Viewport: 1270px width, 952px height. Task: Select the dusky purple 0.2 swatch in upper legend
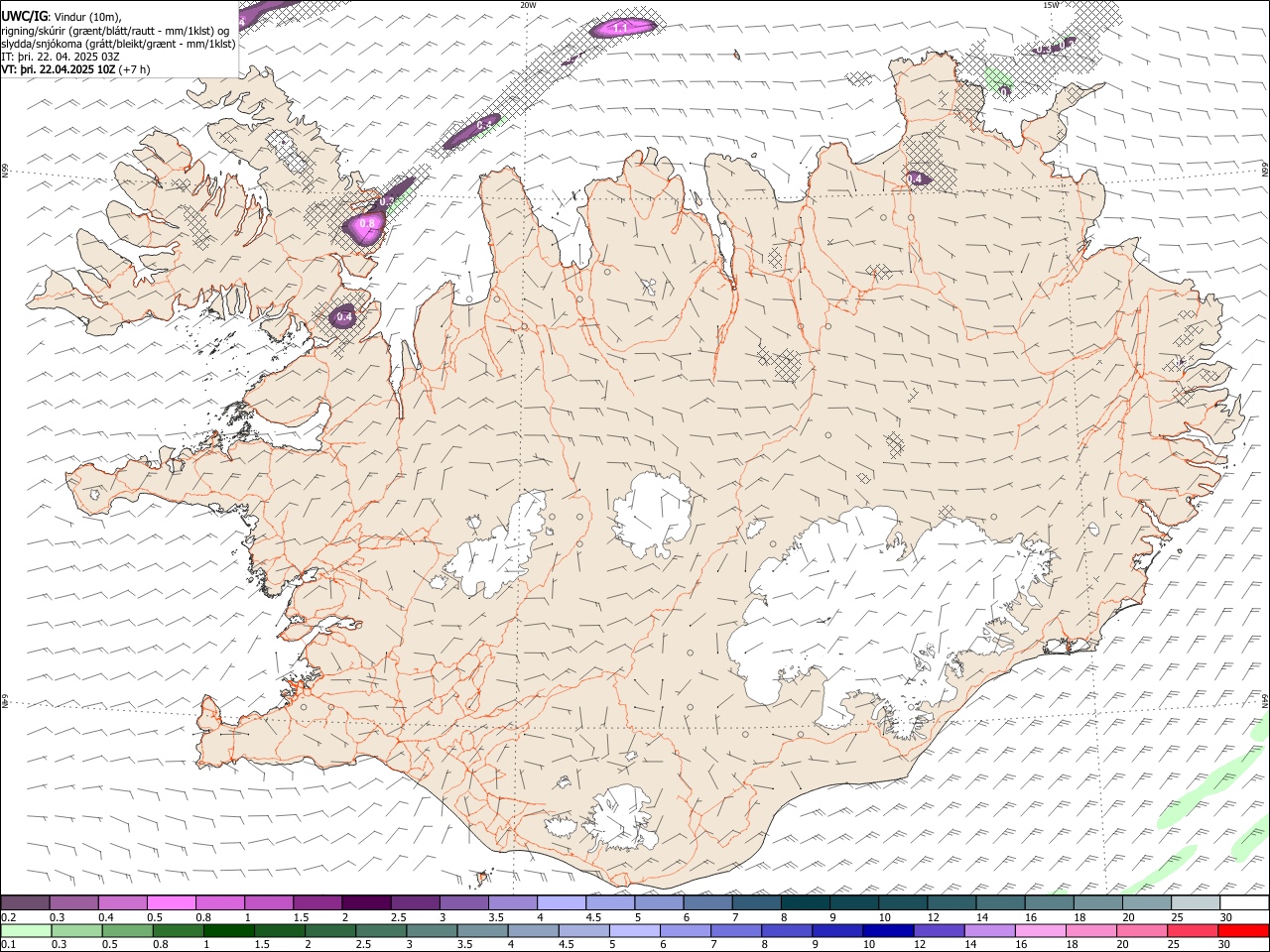pyautogui.click(x=25, y=902)
